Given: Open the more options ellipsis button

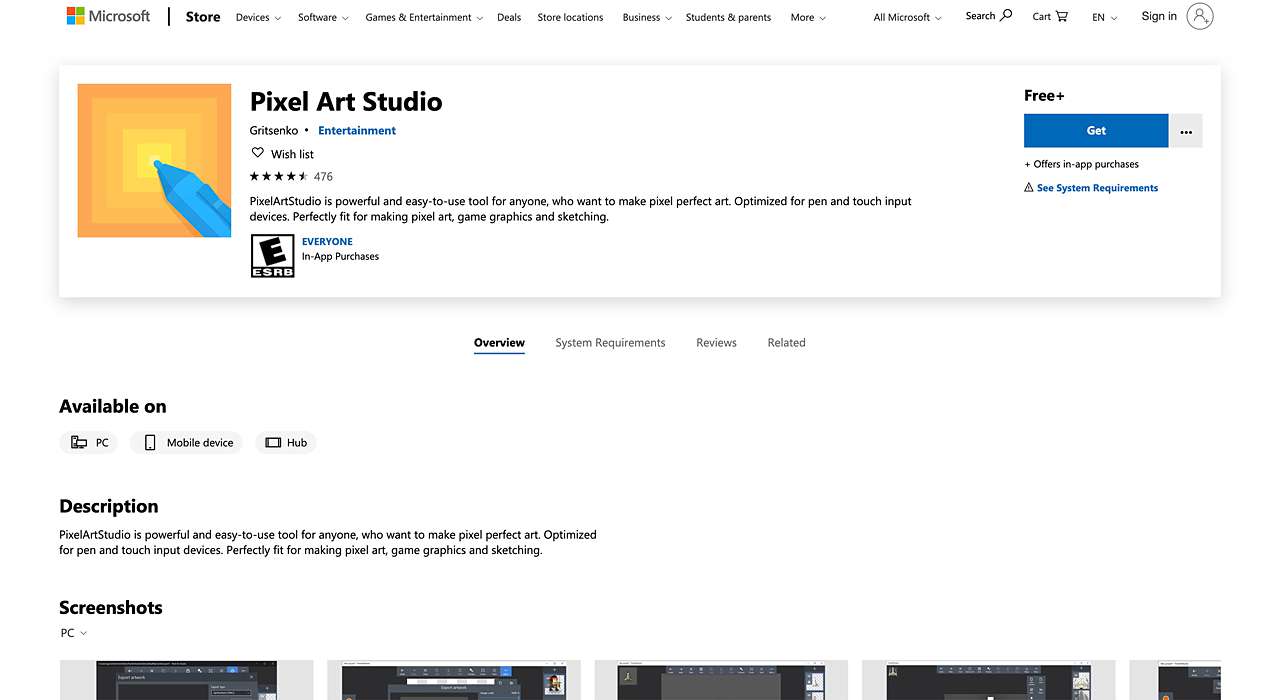Looking at the screenshot, I should pos(1186,131).
